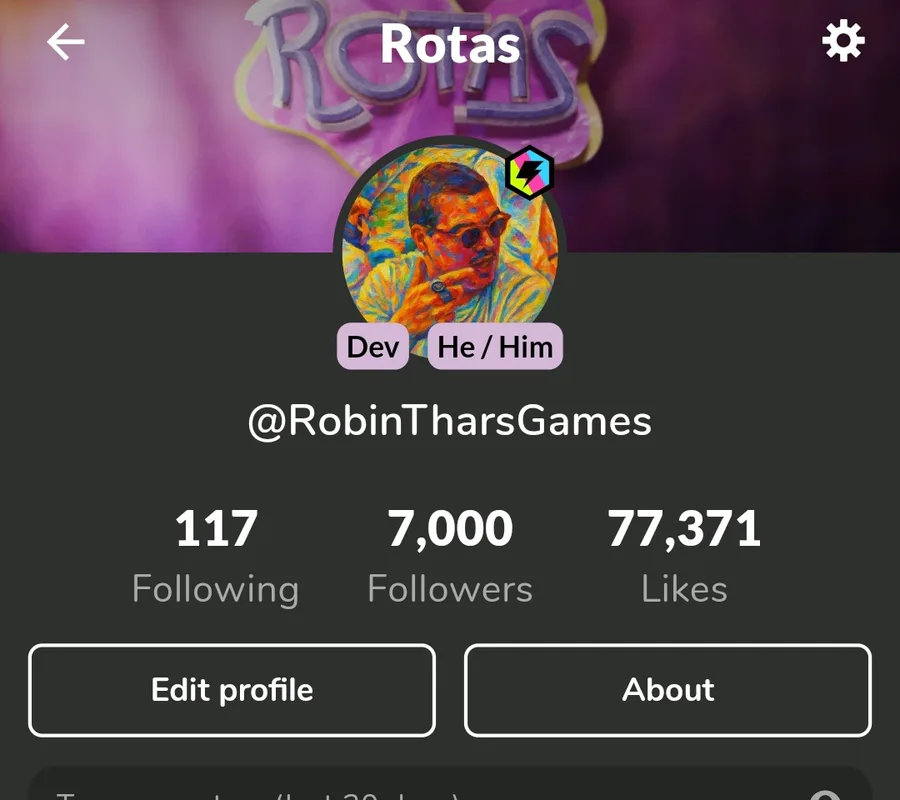Open the About button
Image resolution: width=900 pixels, height=800 pixels.
pos(668,690)
